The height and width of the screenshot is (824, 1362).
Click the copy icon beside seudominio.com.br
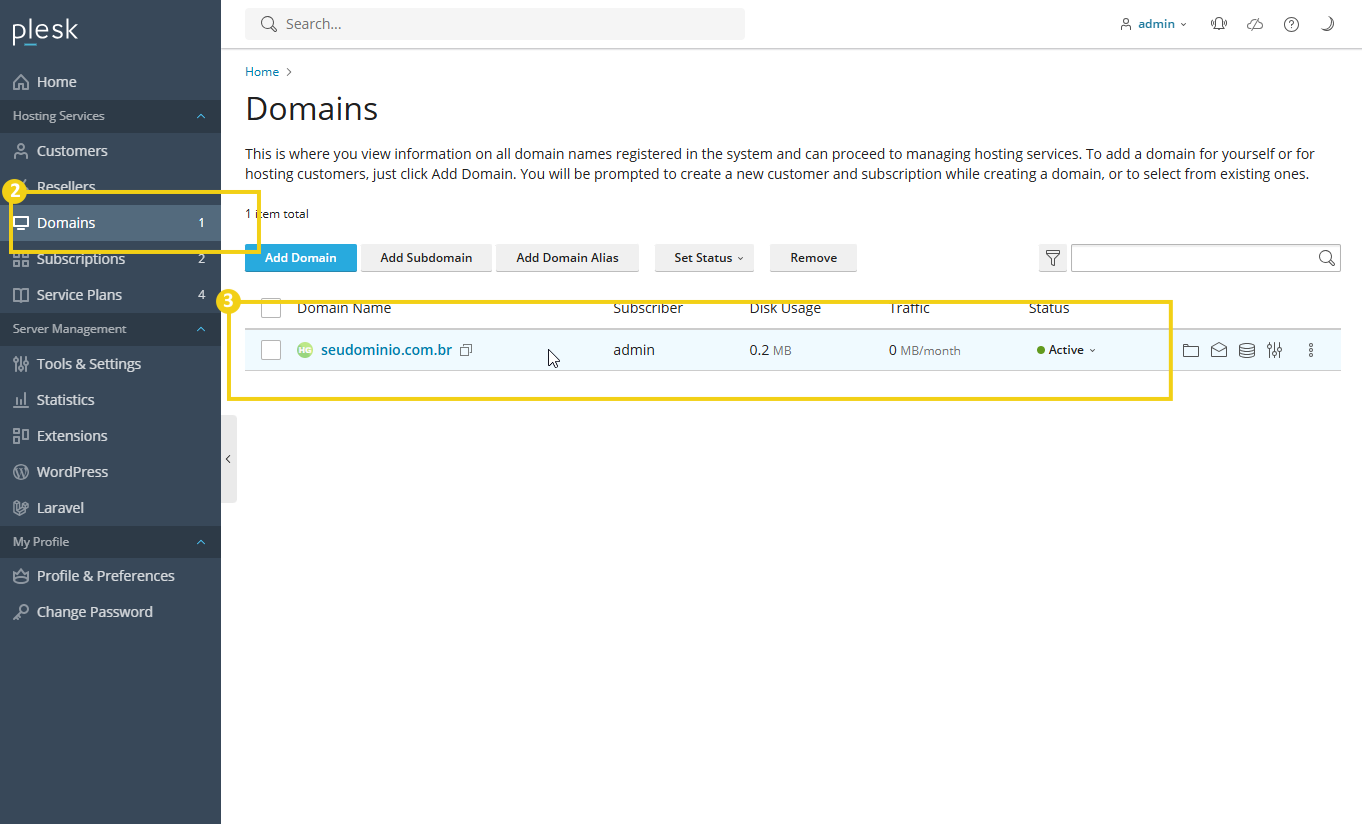tap(466, 350)
